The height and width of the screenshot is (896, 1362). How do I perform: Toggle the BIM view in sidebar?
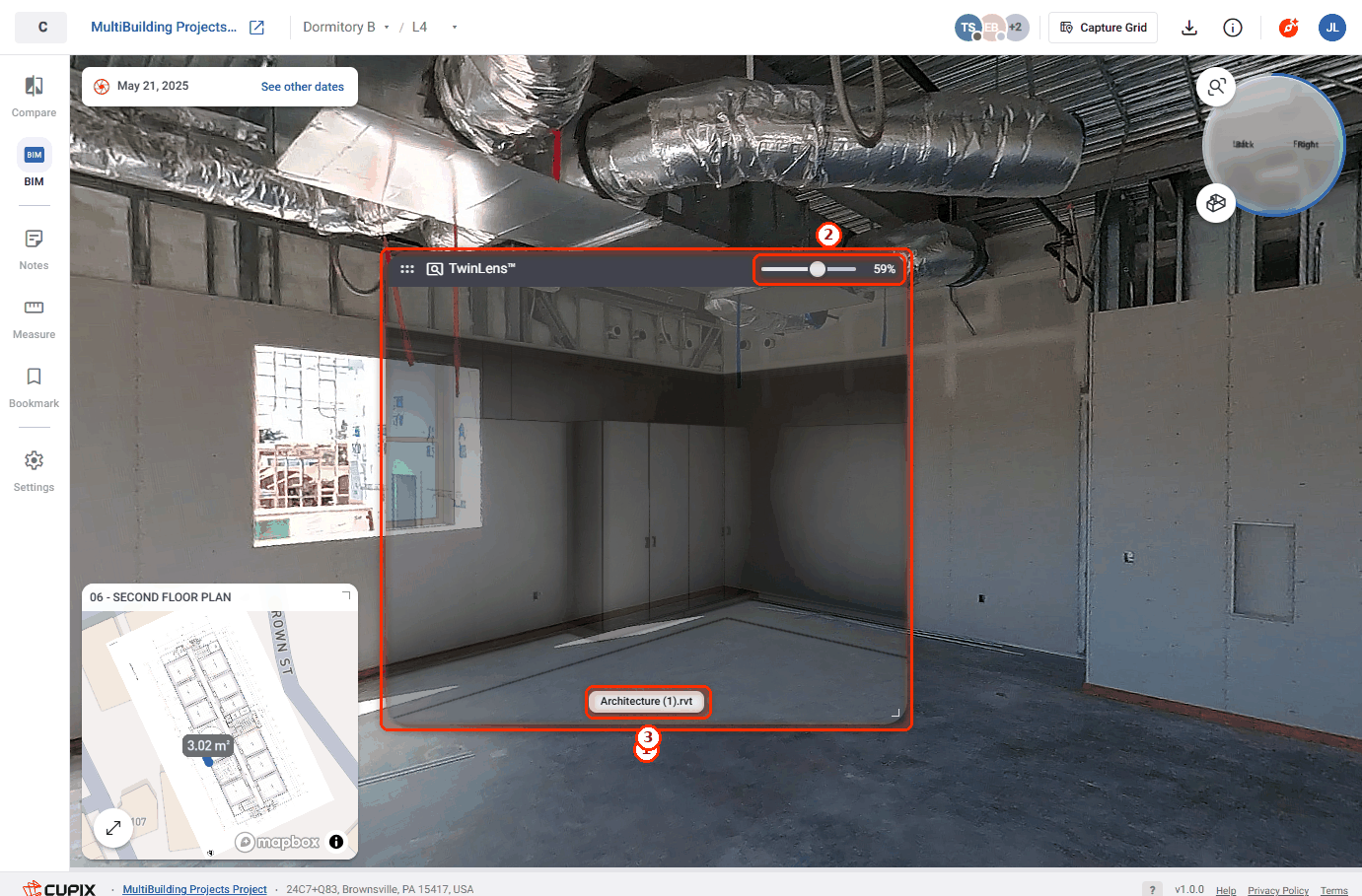pos(34,165)
